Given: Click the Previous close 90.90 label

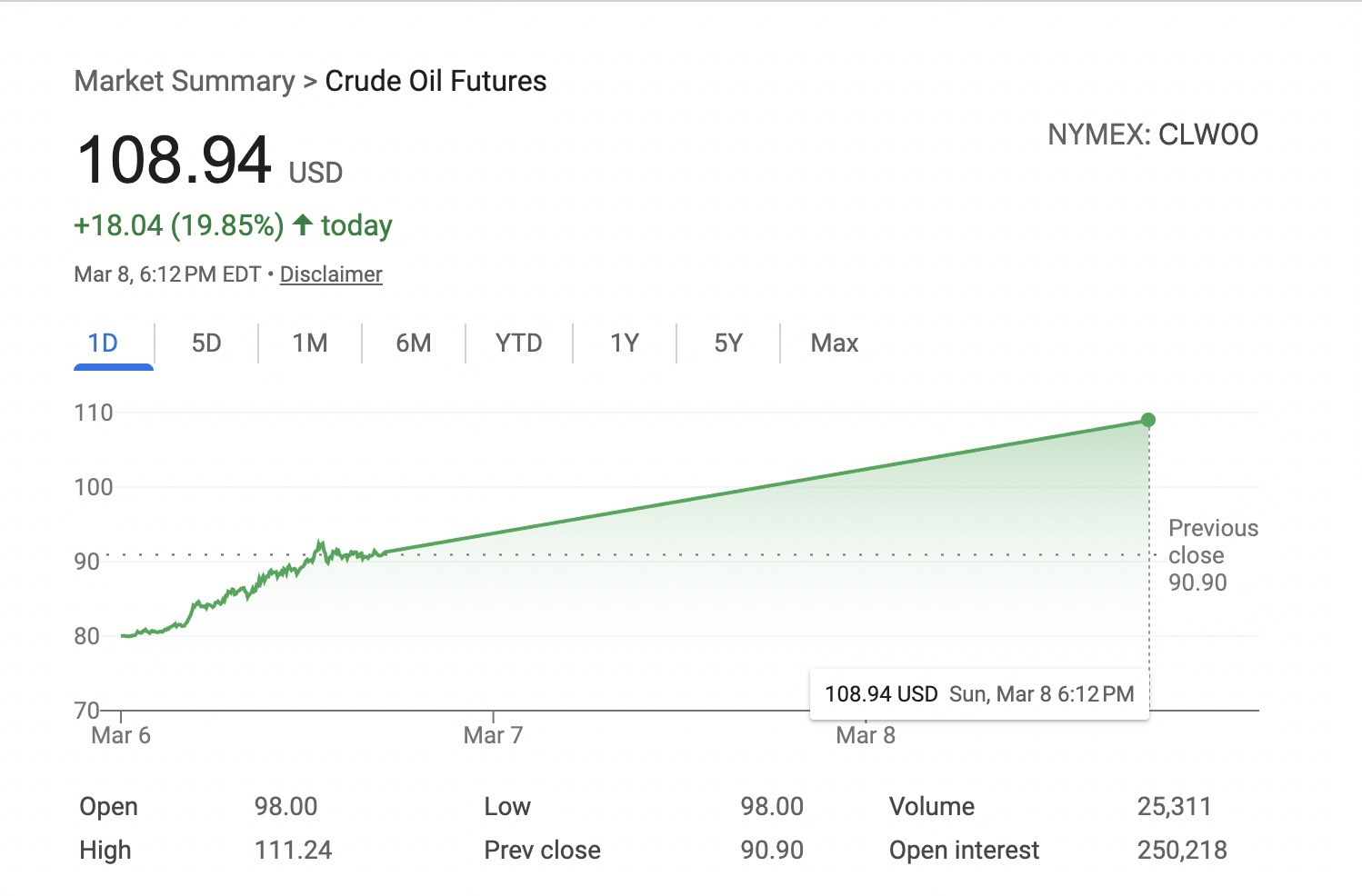Looking at the screenshot, I should click(x=1213, y=555).
